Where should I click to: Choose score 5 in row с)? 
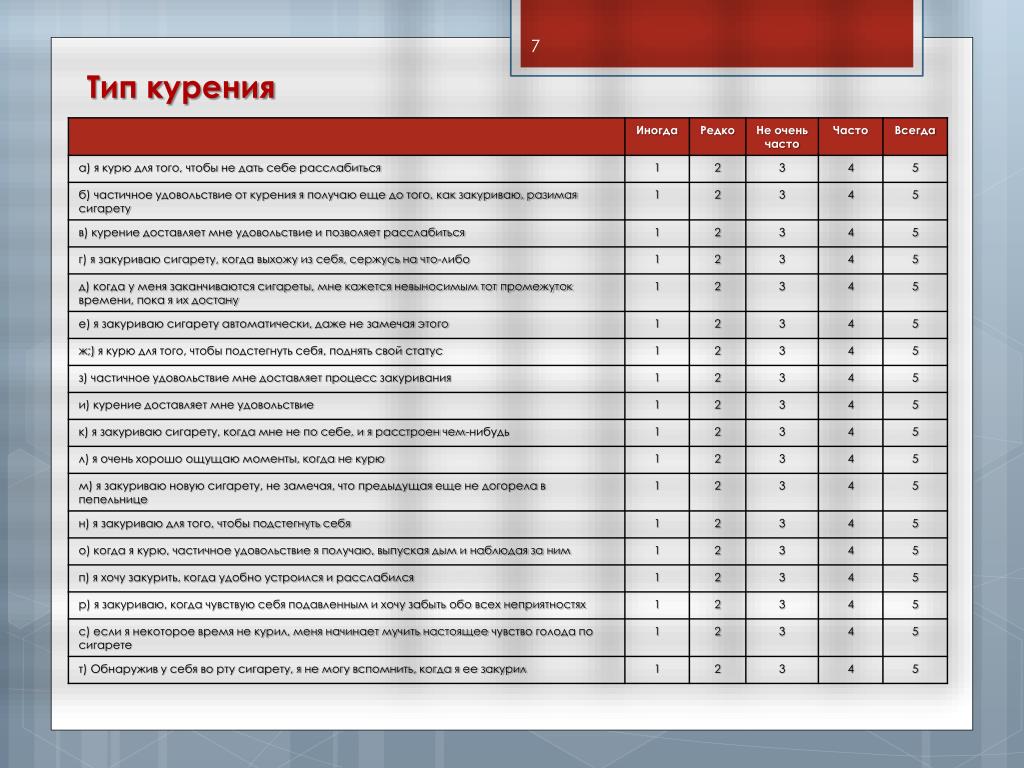pyautogui.click(x=915, y=632)
